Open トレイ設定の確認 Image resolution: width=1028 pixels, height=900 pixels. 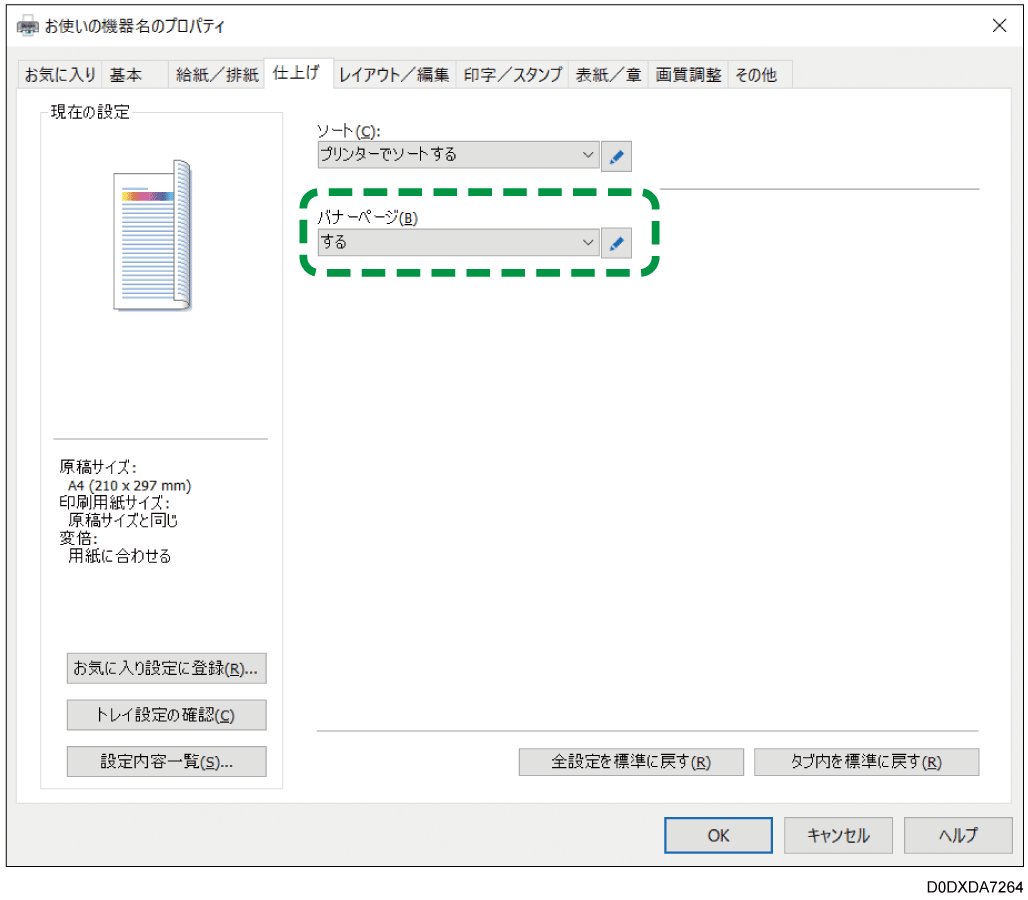point(166,715)
